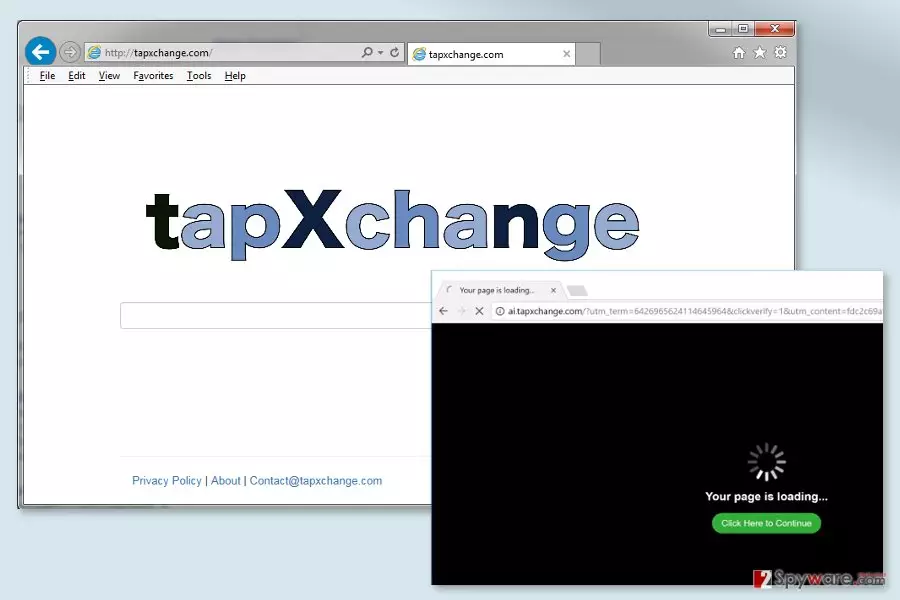Click the Contact@tapxchange.com link
Viewport: 900px width, 600px height.
[x=316, y=481]
